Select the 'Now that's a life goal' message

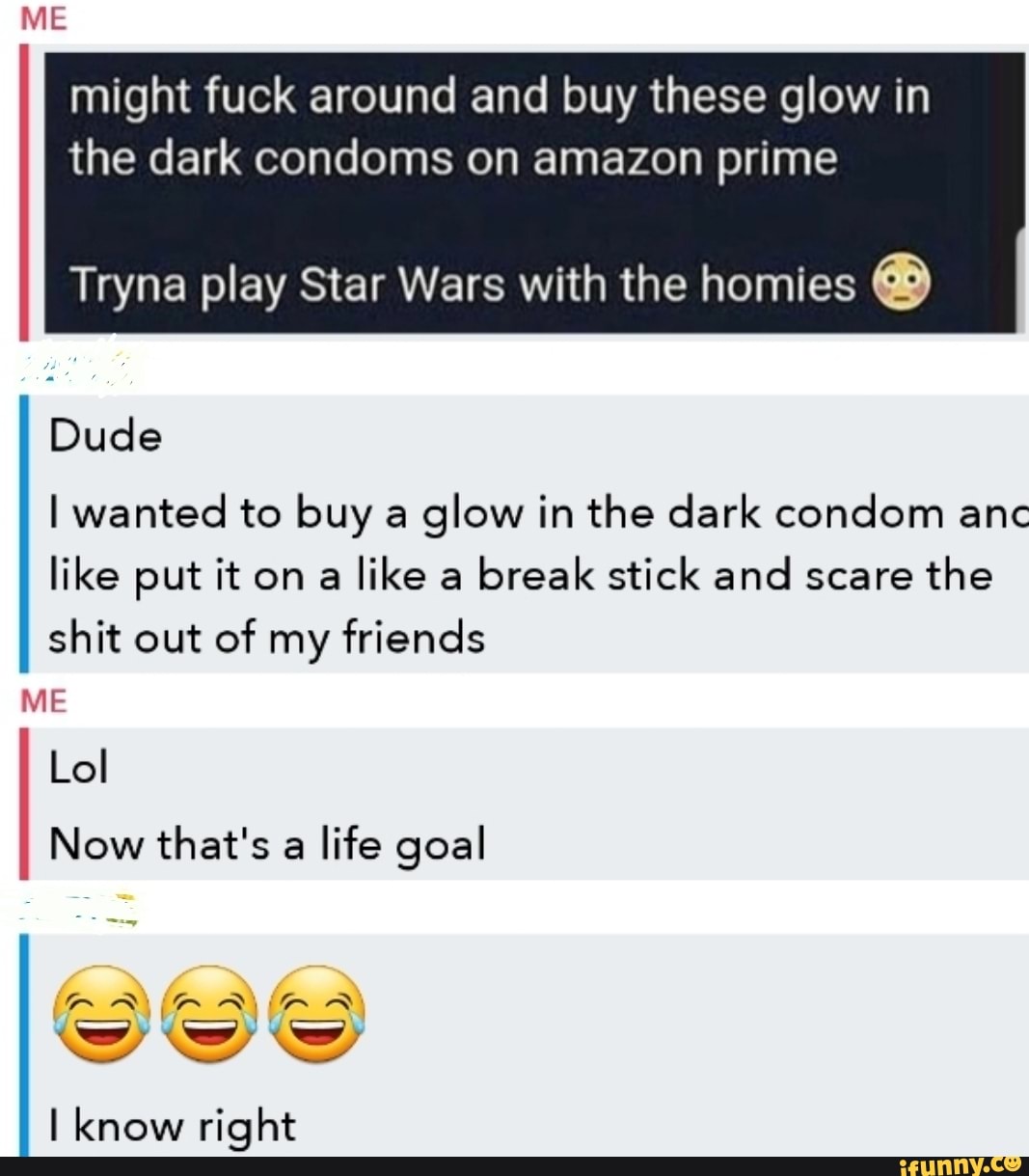pyautogui.click(x=267, y=844)
